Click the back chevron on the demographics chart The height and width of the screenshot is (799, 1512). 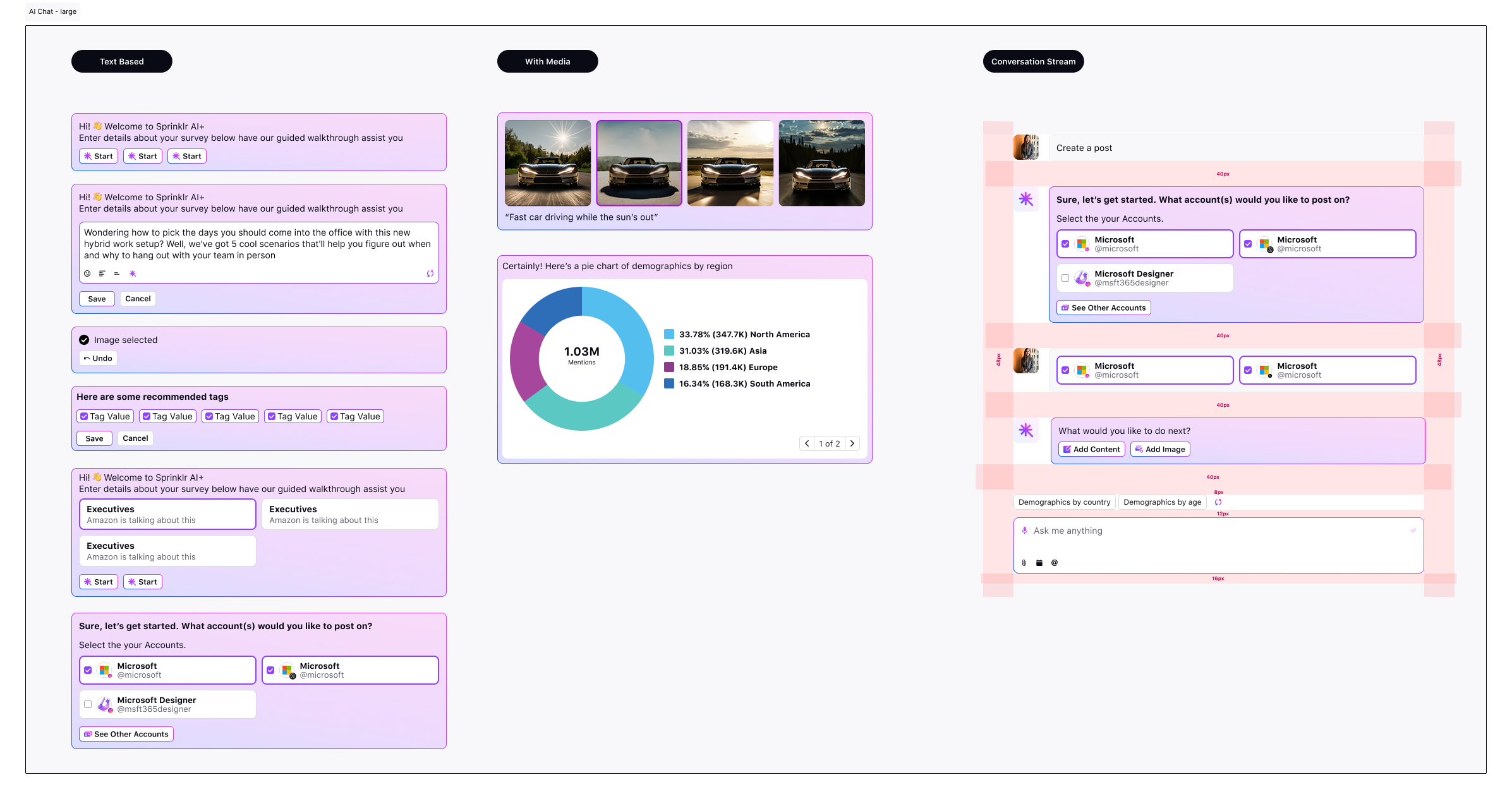807,443
